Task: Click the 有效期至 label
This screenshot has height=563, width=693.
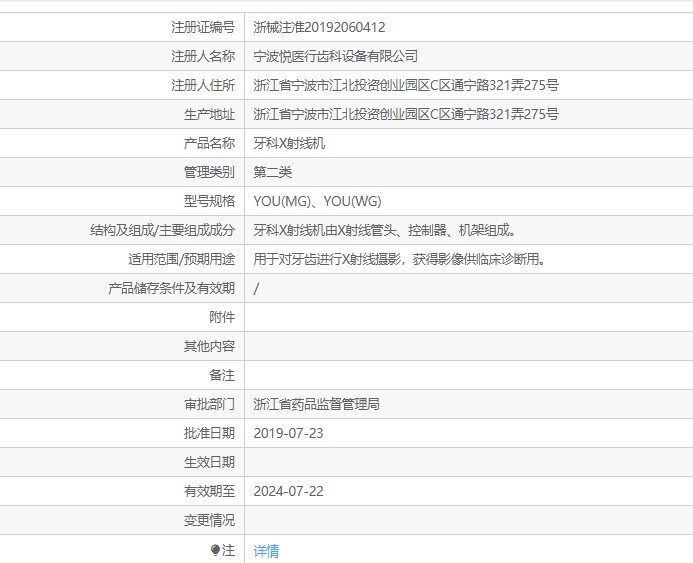Action: tap(209, 491)
